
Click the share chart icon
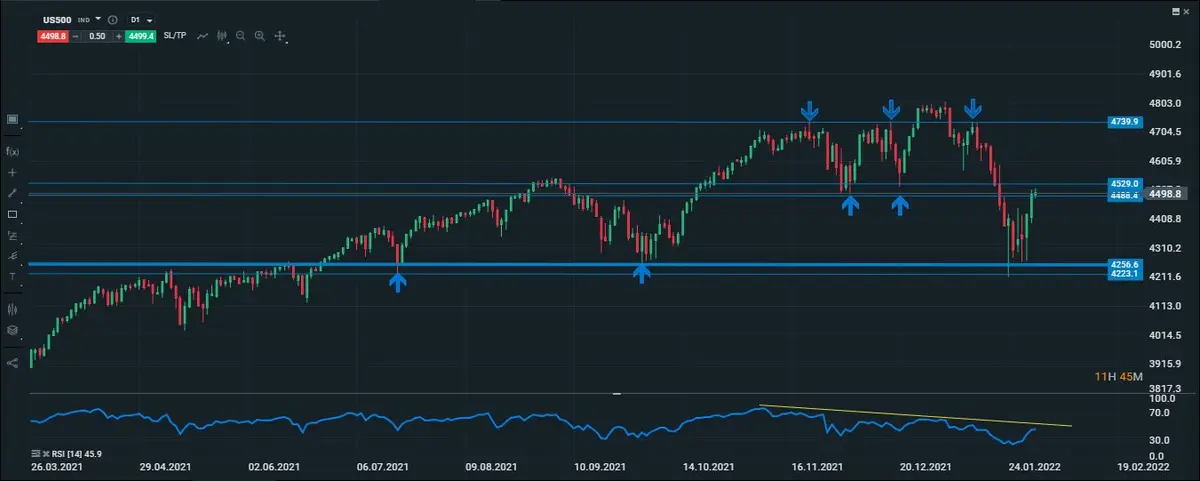click(12, 363)
